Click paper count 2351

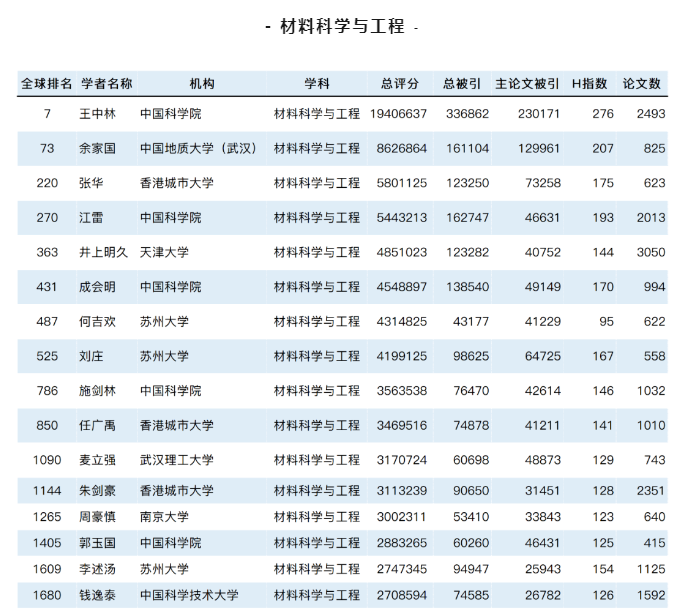651,491
